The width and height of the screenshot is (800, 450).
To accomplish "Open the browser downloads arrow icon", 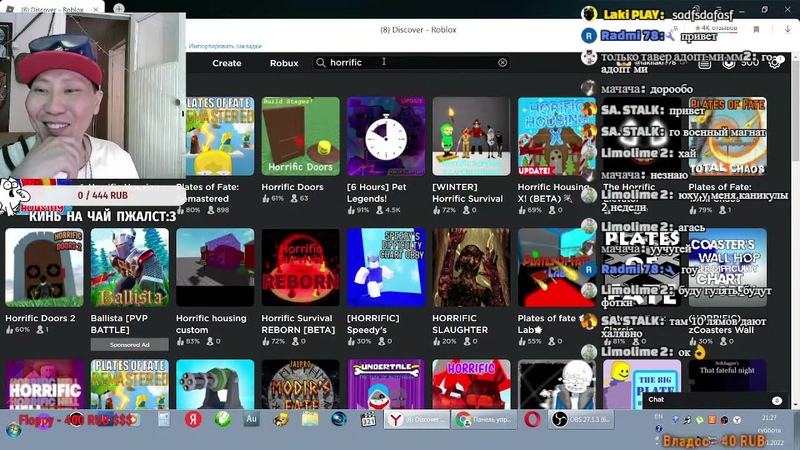I will point(787,30).
